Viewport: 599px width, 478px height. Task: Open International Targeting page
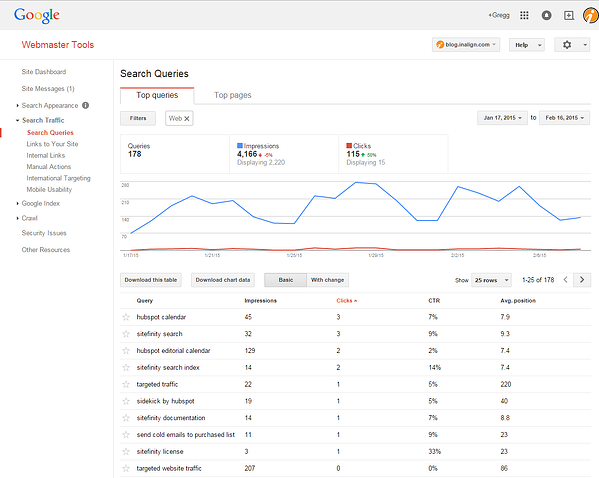(58, 178)
